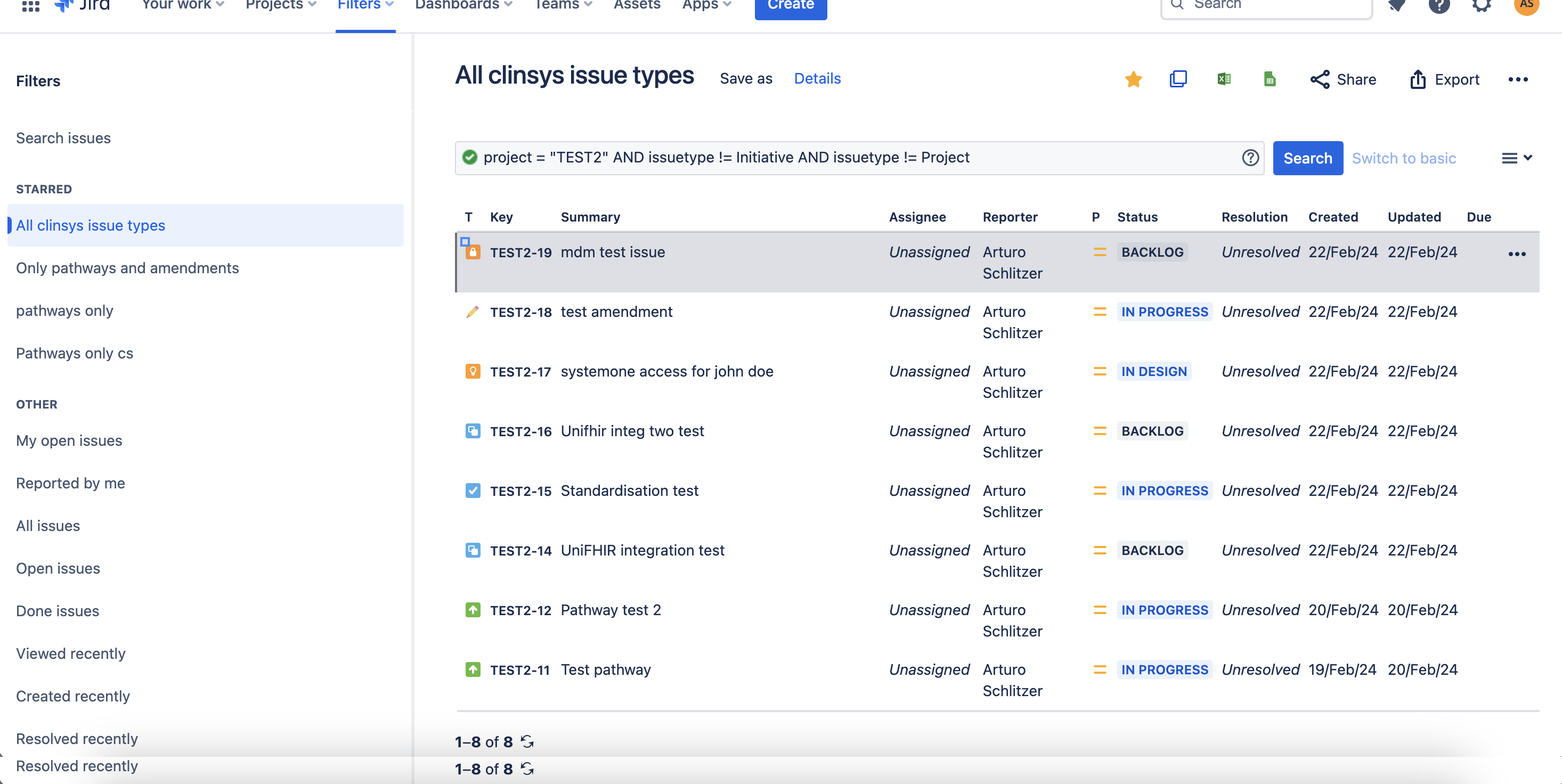Click Save as
This screenshot has height=784, width=1562.
click(746, 78)
